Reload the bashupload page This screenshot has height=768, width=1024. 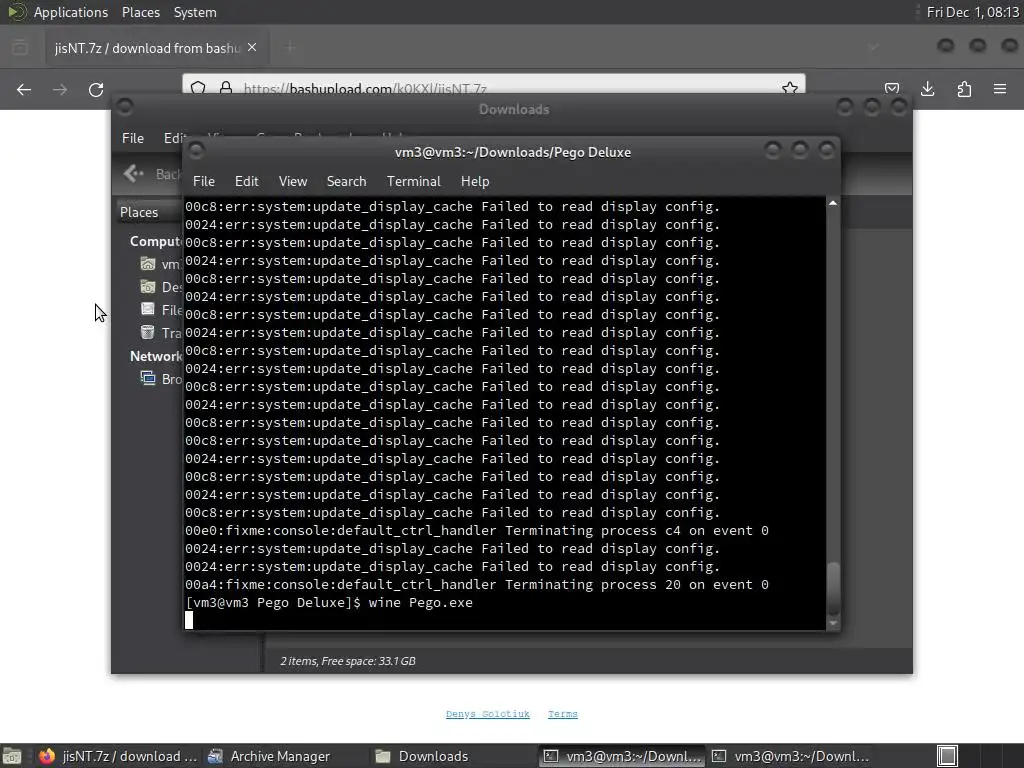click(x=96, y=89)
